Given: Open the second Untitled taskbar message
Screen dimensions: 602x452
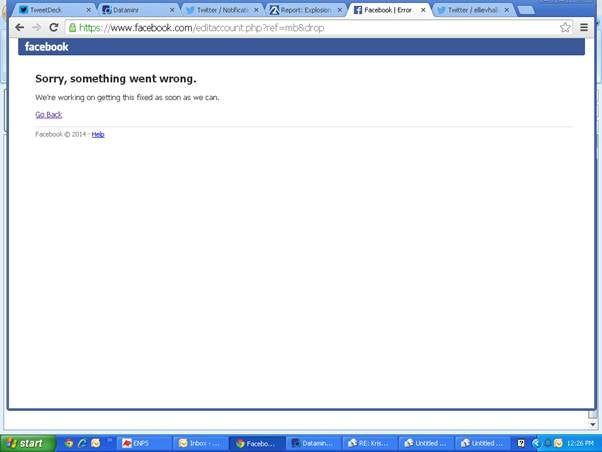Looking at the screenshot, I should [483, 443].
